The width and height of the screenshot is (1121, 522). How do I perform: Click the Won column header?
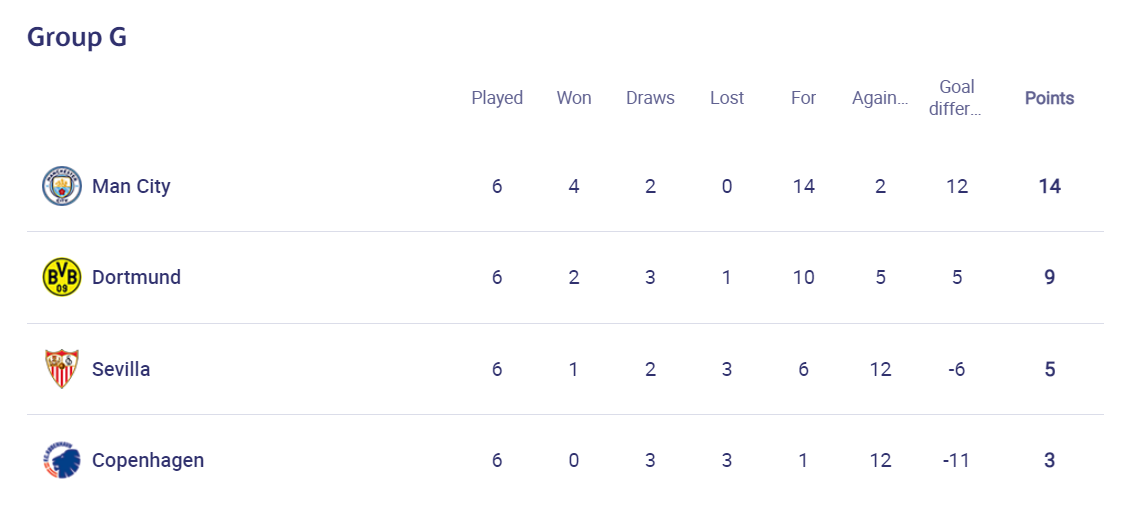574,98
